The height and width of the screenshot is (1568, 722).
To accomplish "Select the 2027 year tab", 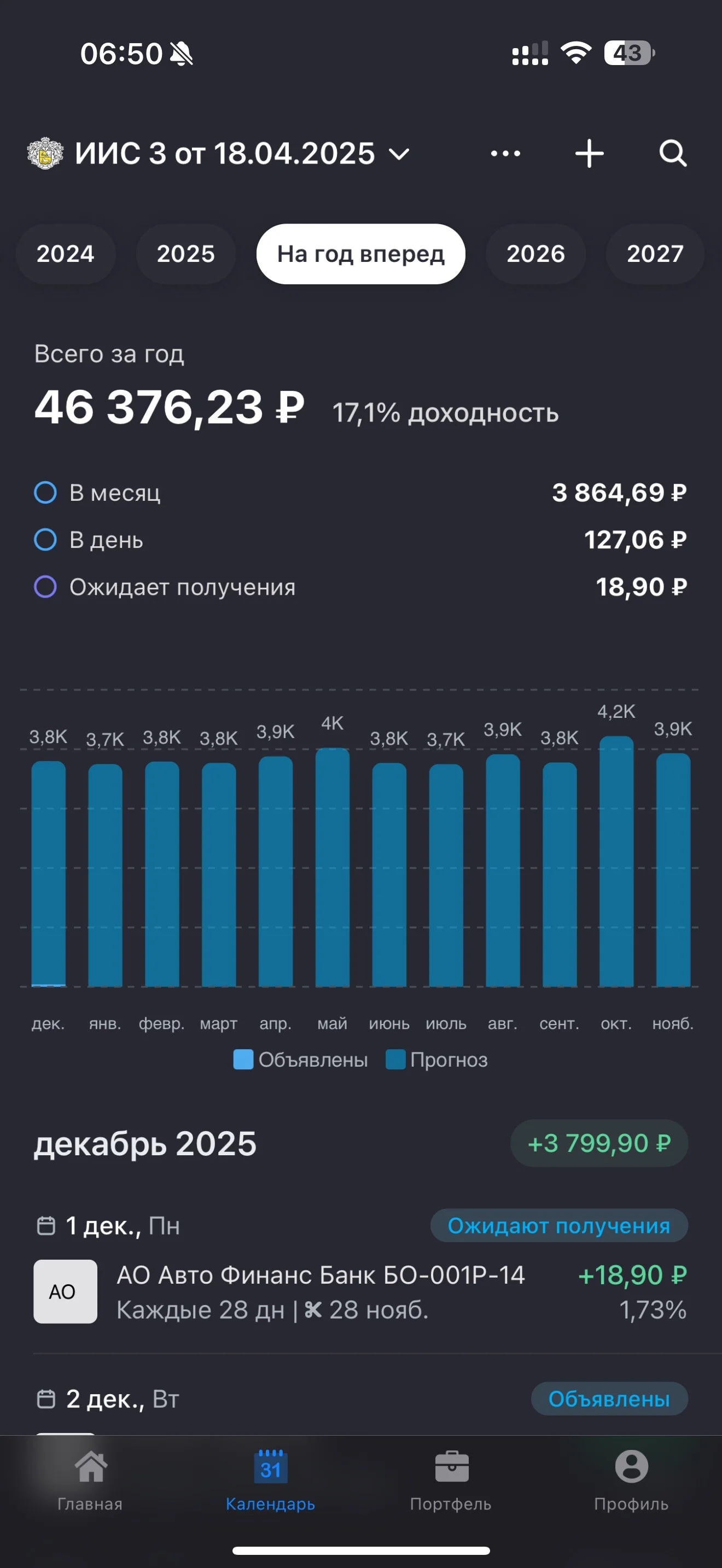I will click(655, 254).
